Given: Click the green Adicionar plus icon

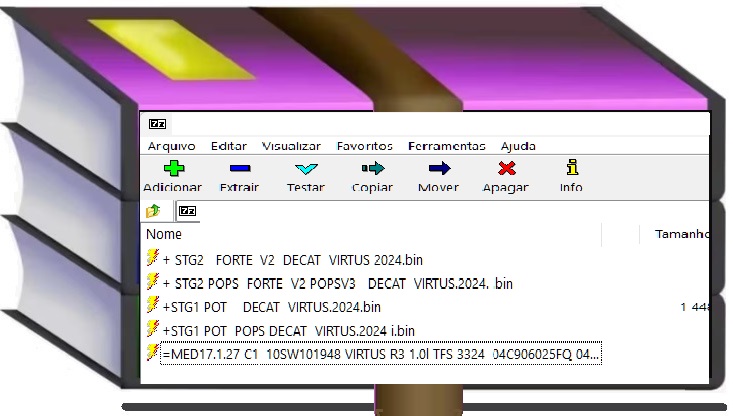Looking at the screenshot, I should tap(173, 169).
